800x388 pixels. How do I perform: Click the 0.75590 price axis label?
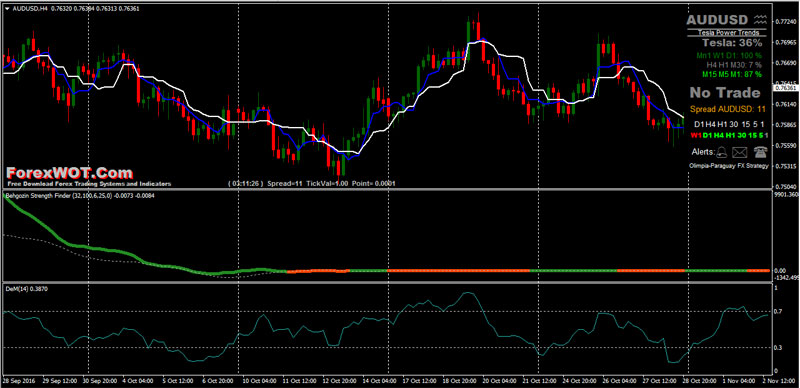[x=786, y=146]
